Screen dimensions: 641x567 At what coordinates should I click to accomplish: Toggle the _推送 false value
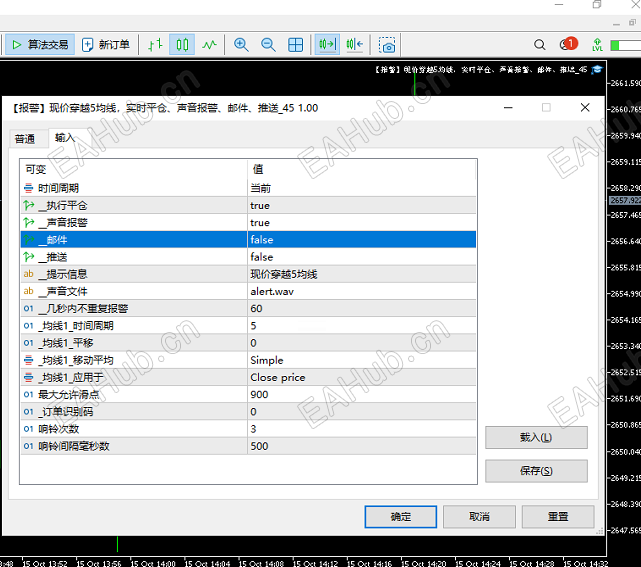[x=362, y=257]
